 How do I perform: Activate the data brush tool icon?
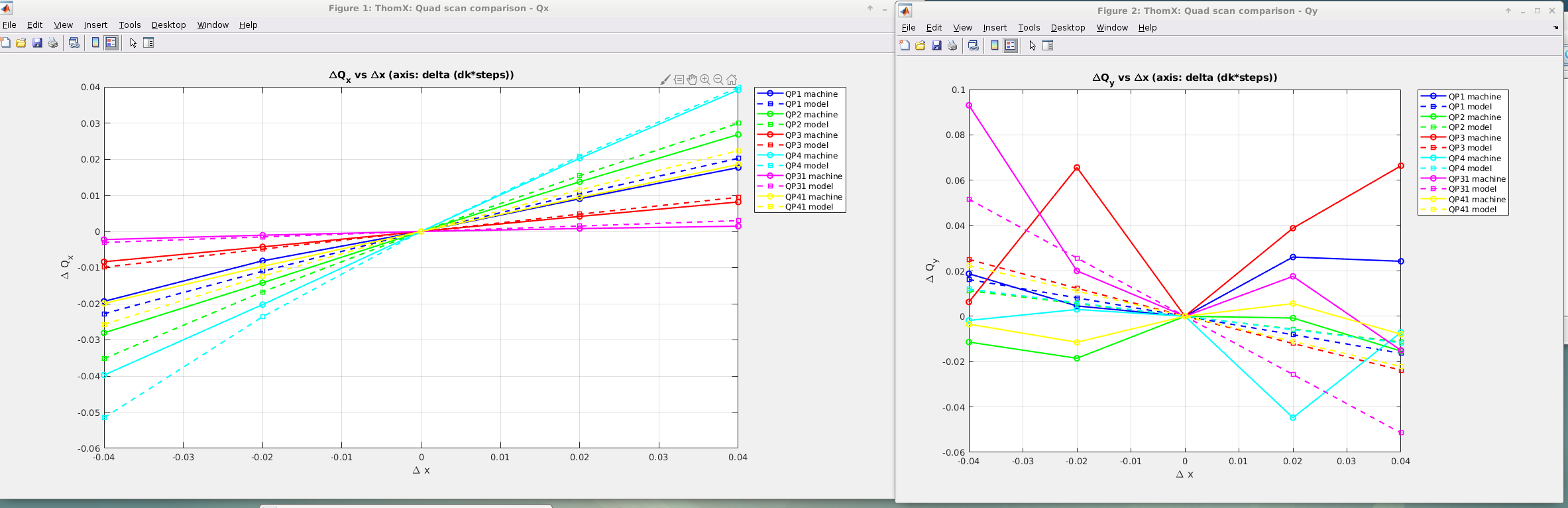(665, 80)
